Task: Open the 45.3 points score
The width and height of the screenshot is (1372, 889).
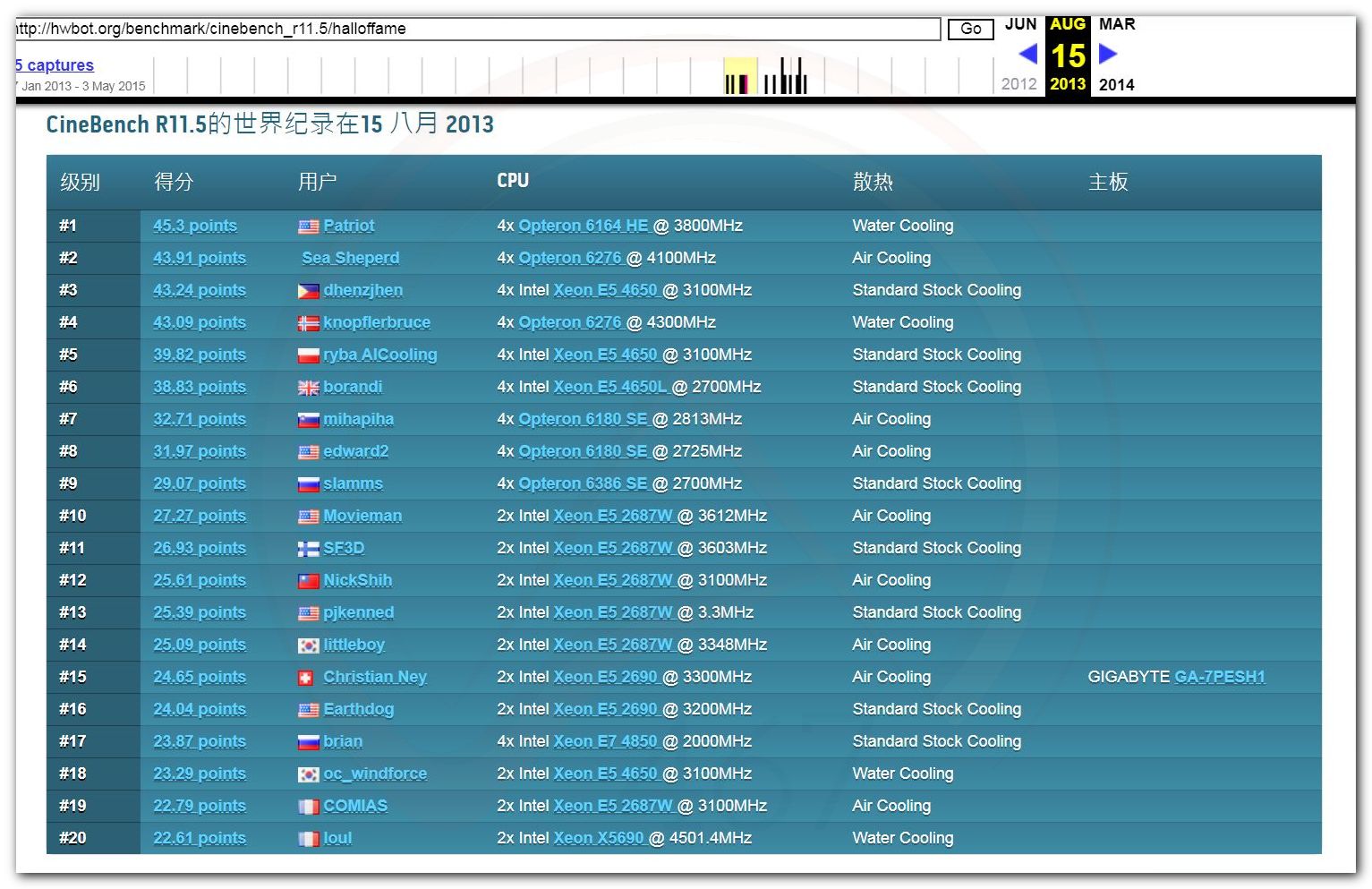Action: [x=195, y=226]
